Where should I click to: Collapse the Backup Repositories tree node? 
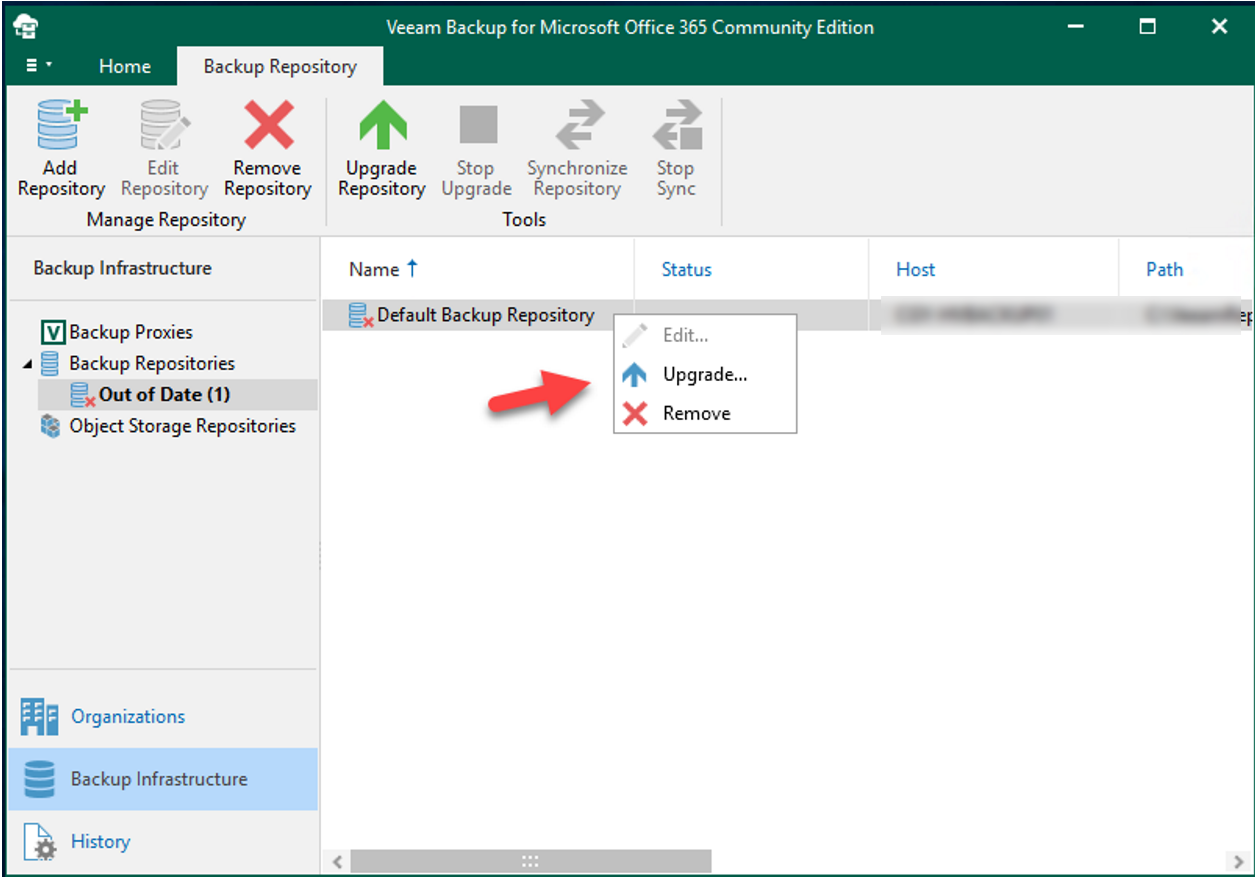[27, 364]
